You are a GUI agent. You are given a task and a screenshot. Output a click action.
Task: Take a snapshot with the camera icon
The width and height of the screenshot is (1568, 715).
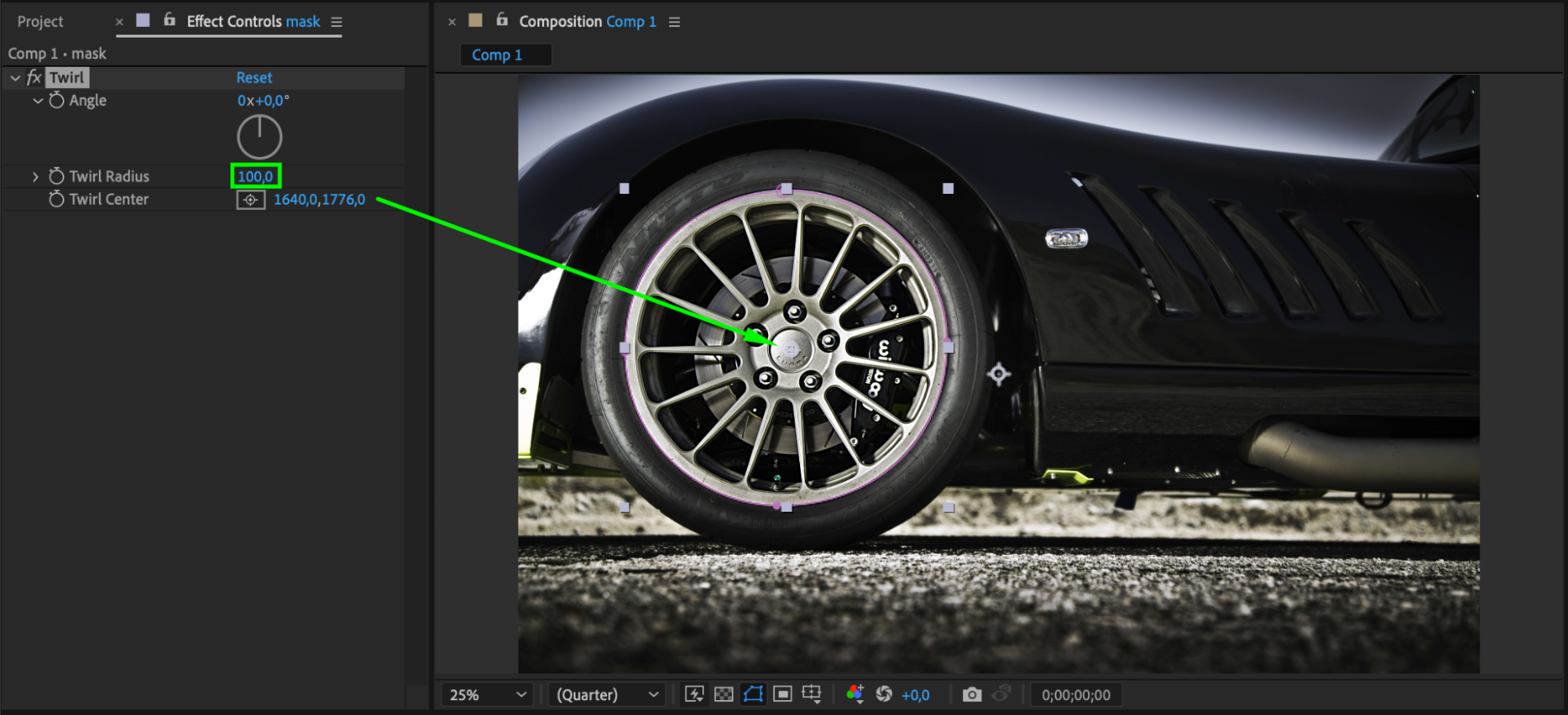(x=972, y=695)
